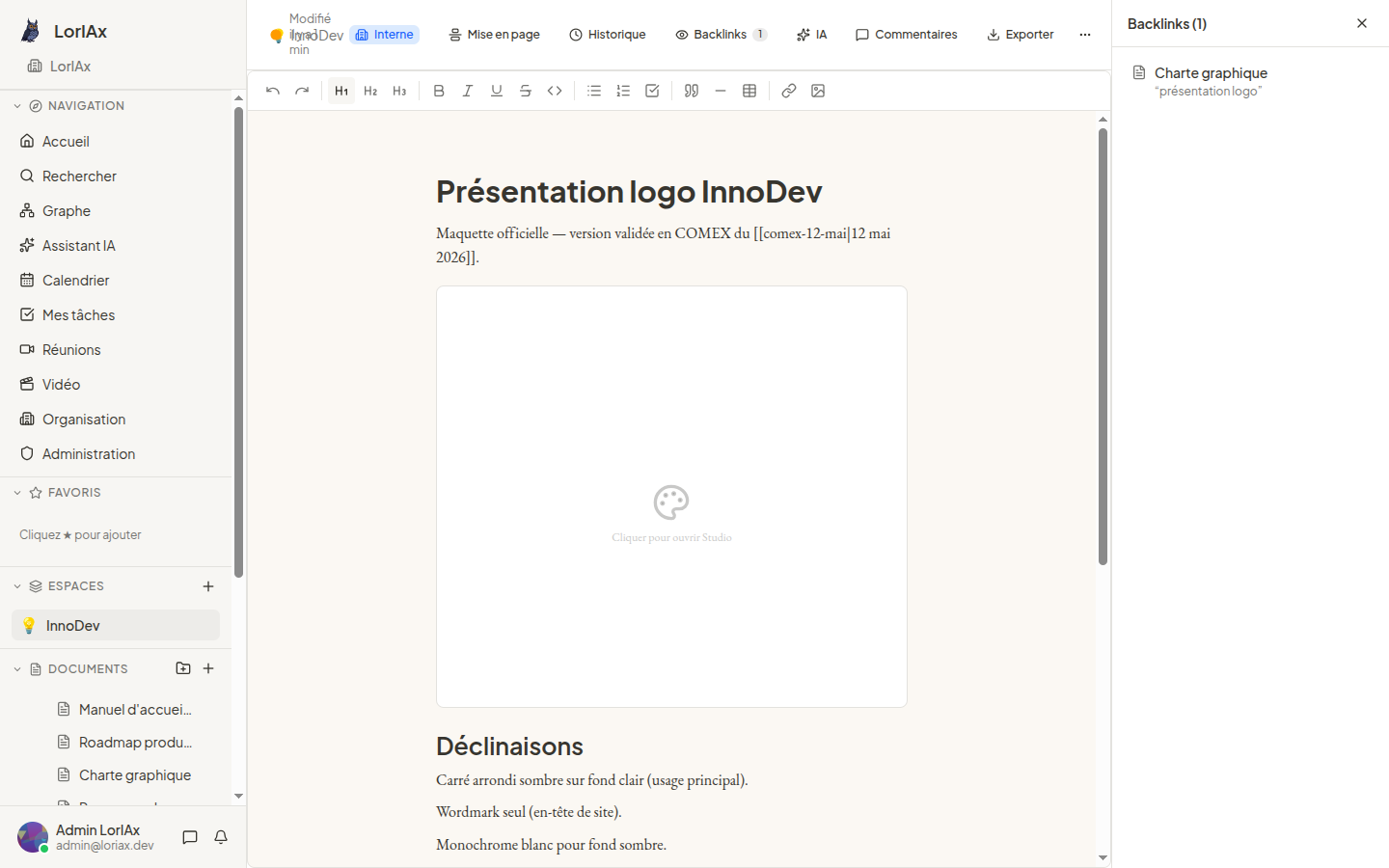Redo the last undone edit
Screen dimensions: 1389x868
point(302,91)
